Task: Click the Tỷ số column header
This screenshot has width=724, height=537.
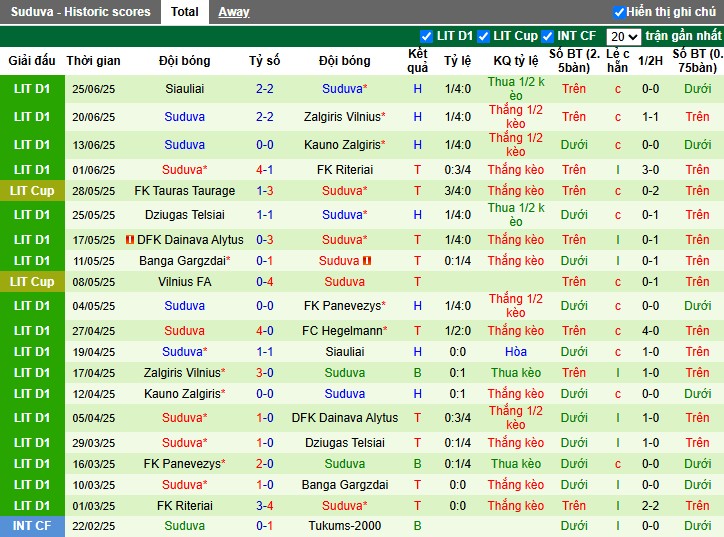Action: (x=265, y=60)
